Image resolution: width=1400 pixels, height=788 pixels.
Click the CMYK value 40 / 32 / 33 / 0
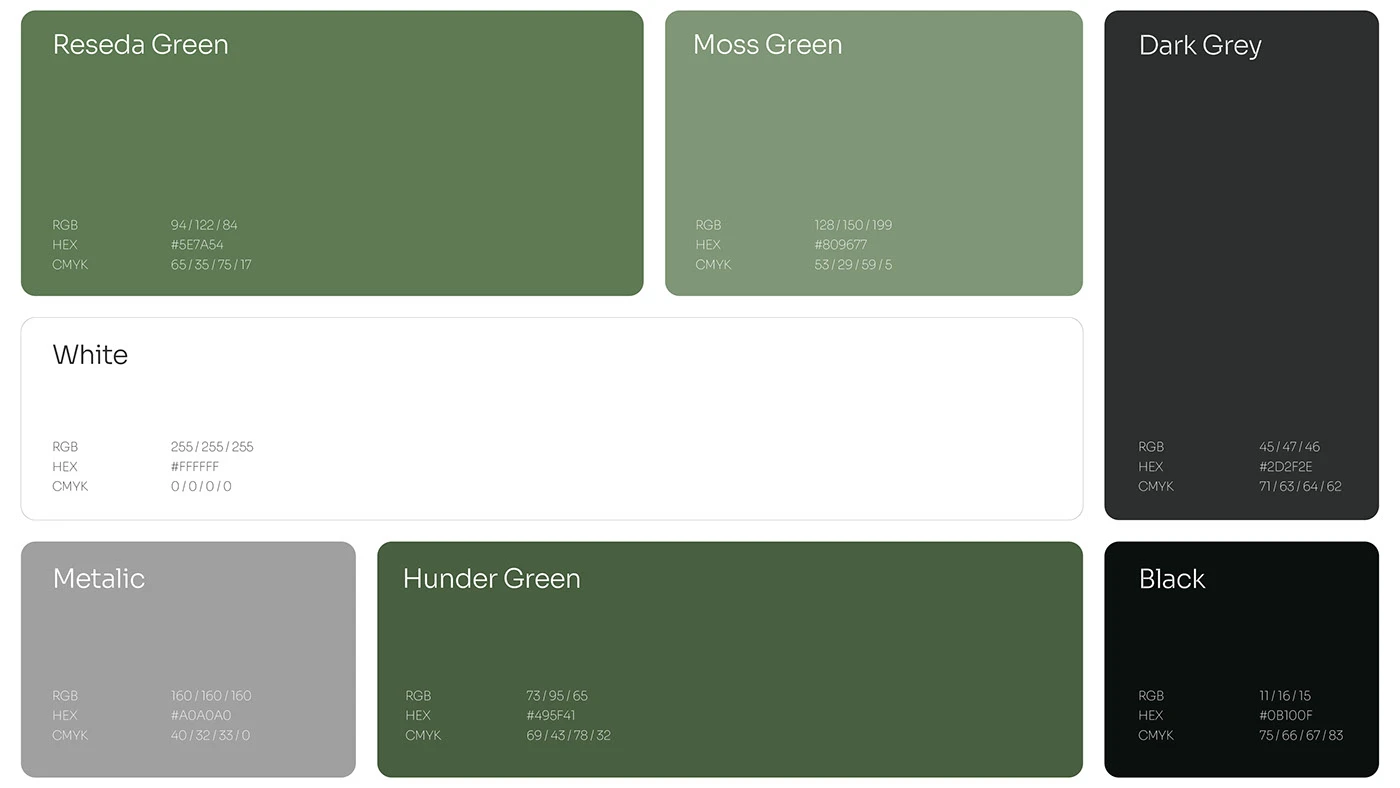click(210, 736)
